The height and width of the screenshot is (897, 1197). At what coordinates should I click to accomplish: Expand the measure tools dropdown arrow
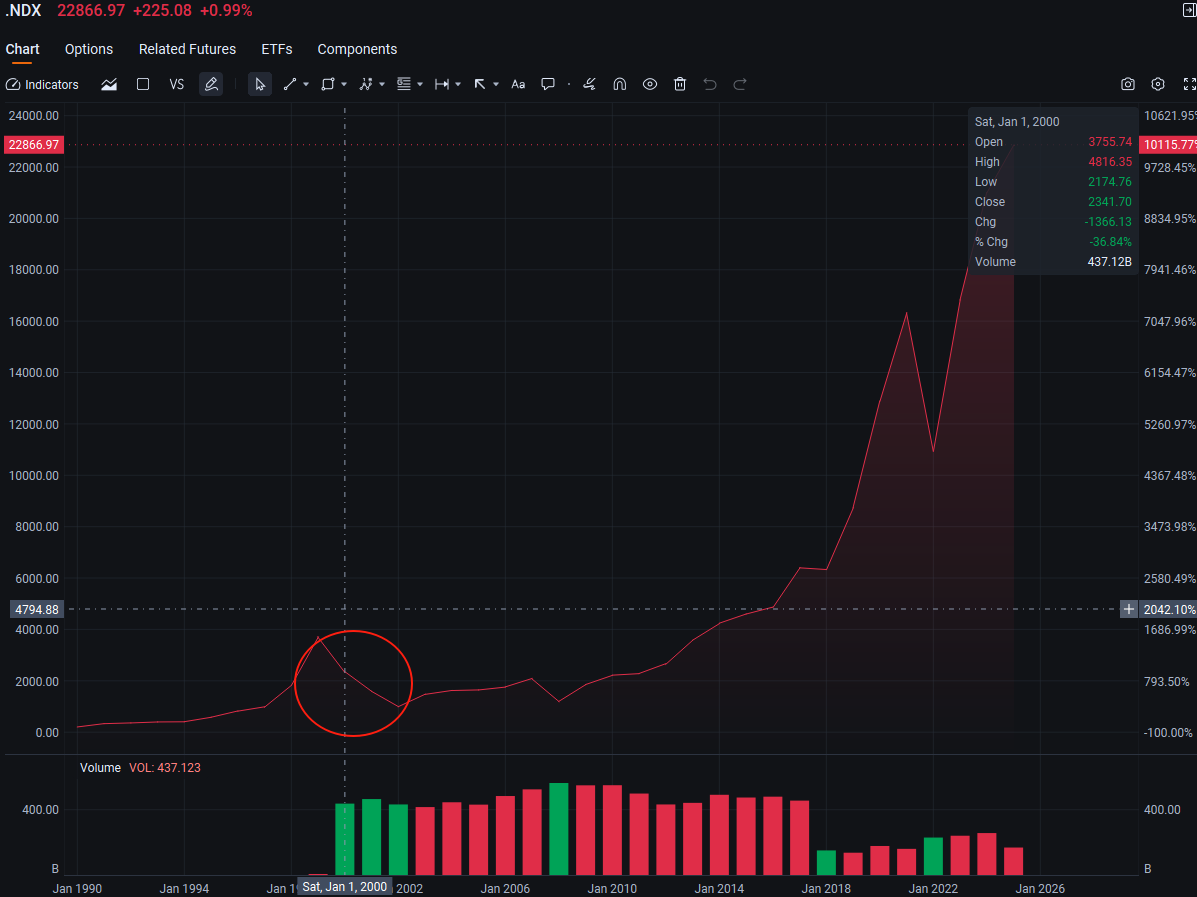point(458,85)
